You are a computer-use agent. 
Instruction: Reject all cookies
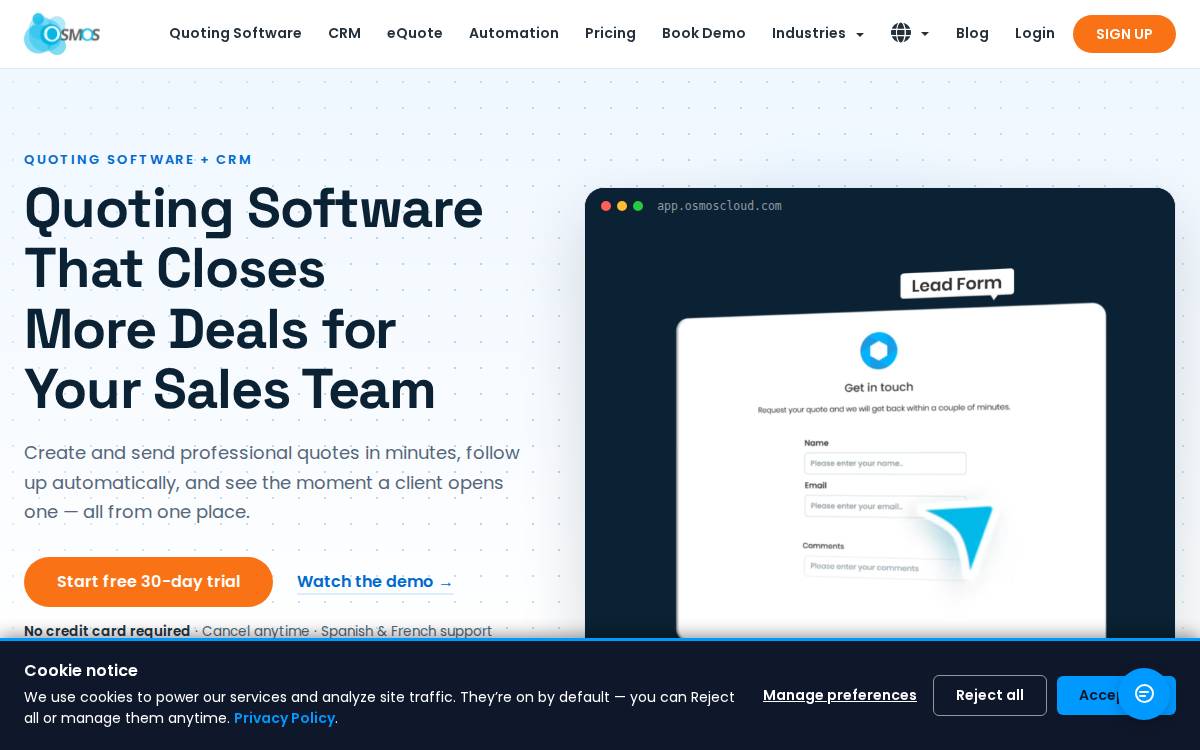[990, 695]
